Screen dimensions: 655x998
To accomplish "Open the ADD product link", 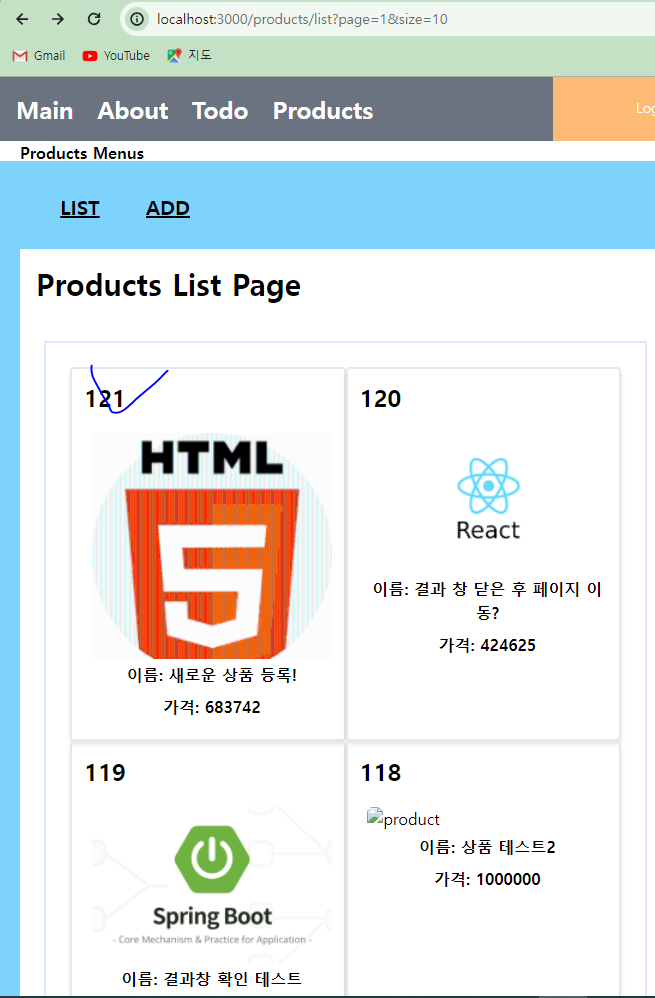I will click(x=167, y=208).
